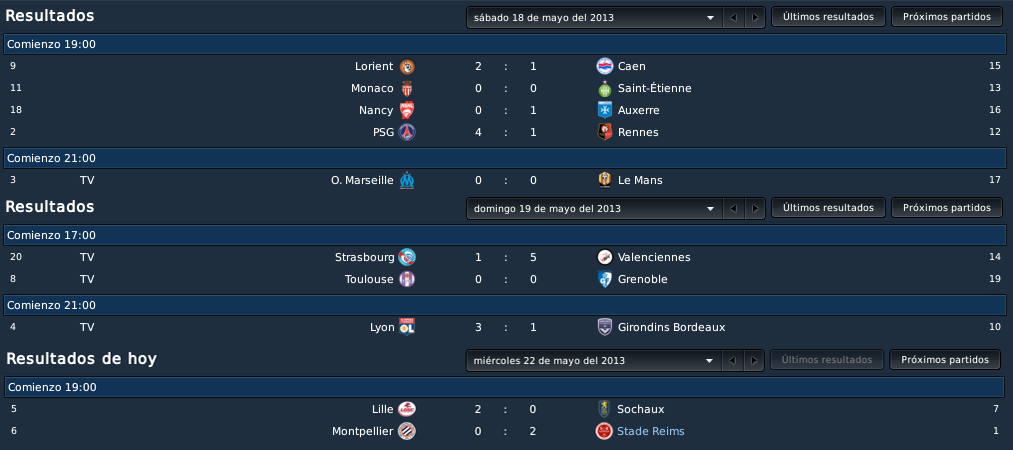This screenshot has height=450, width=1013.
Task: Open the 'domingo 19 de mayo del 2013' dropdown
Action: click(x=594, y=209)
